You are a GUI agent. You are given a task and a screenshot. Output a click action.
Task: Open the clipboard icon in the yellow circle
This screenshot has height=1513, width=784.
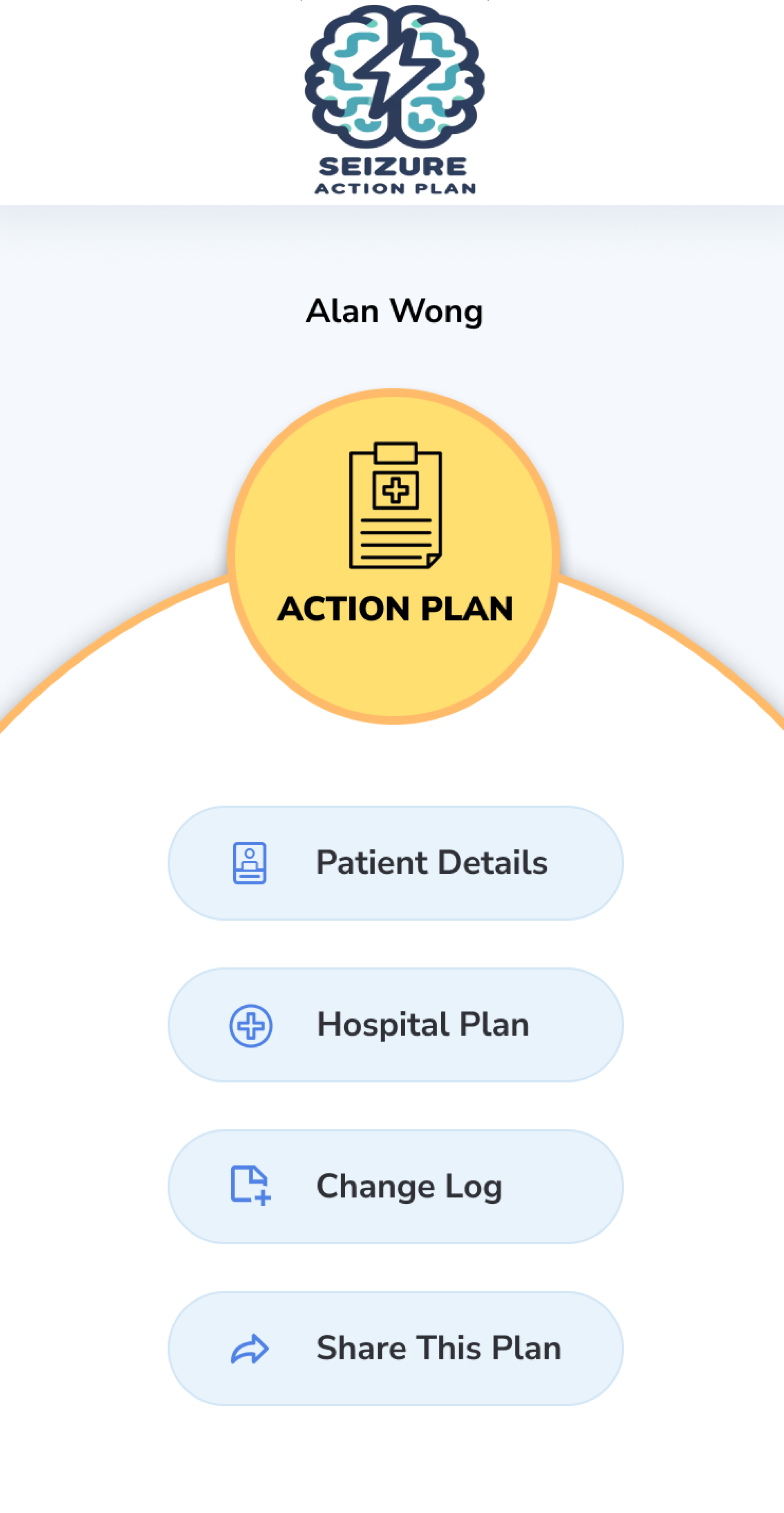[x=395, y=505]
